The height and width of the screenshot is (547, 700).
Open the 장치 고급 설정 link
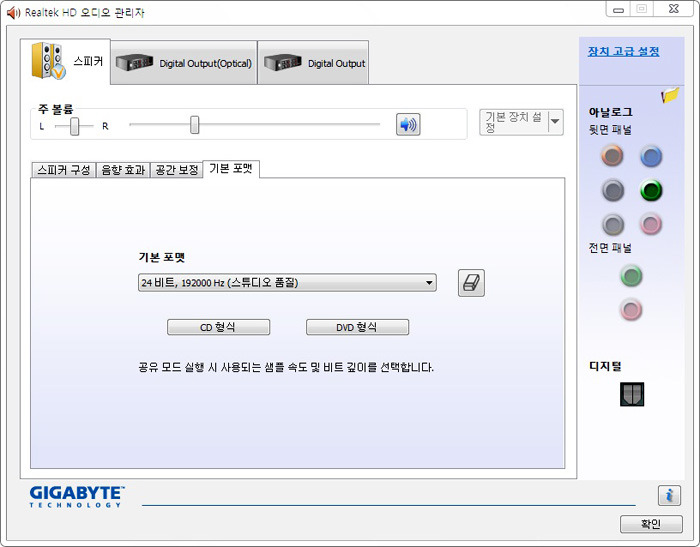623,51
